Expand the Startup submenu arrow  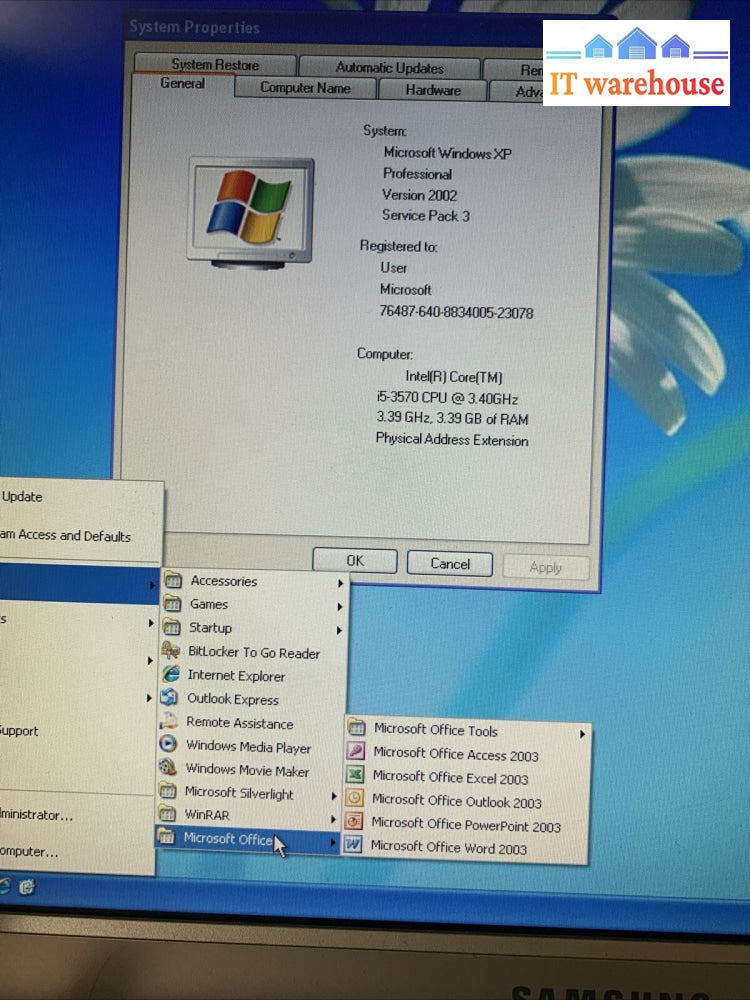(339, 630)
